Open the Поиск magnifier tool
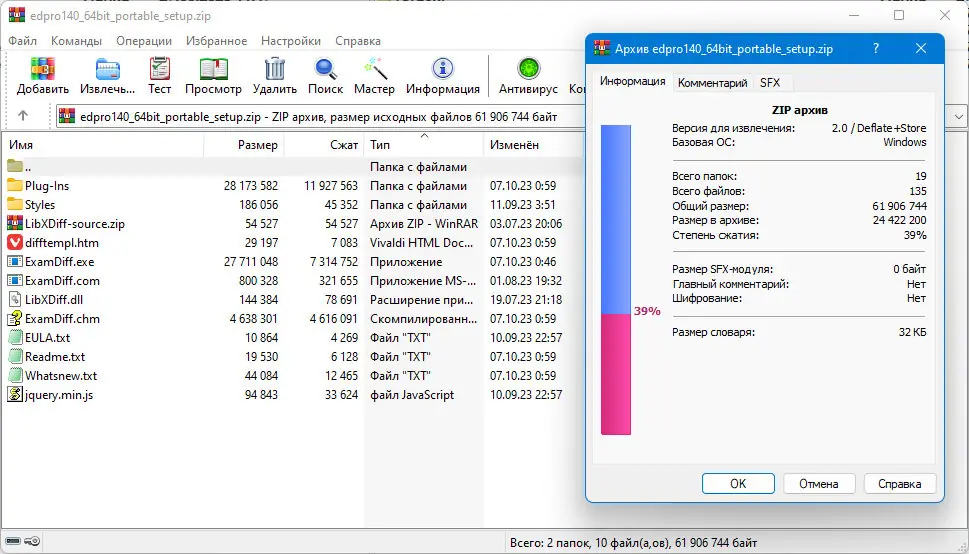Viewport: 969px width, 554px height. (325, 69)
